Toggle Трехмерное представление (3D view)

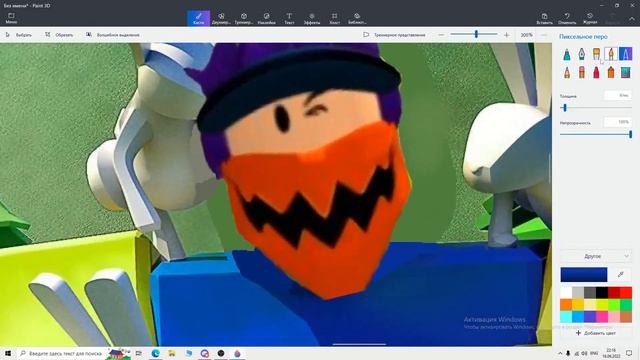[394, 35]
